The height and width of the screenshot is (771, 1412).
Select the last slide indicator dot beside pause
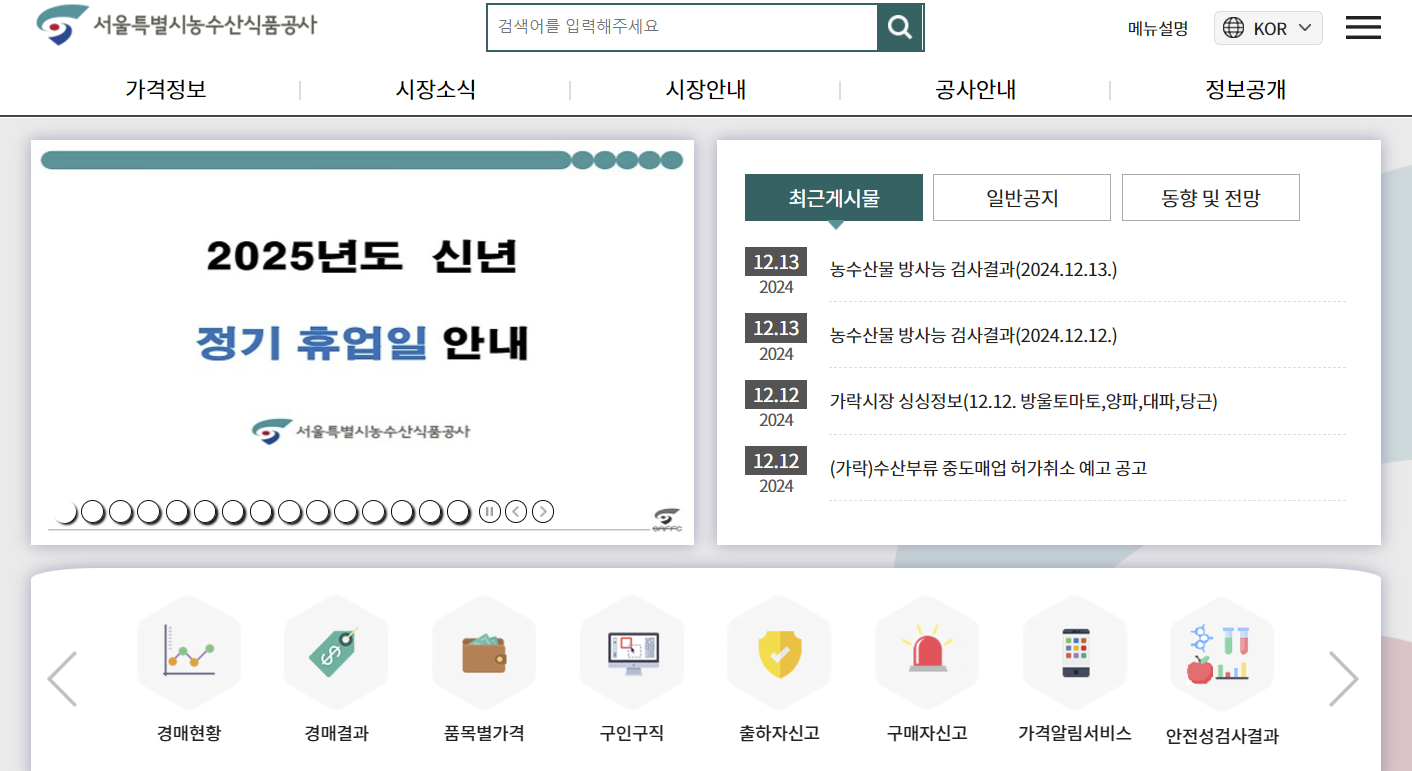pyautogui.click(x=459, y=512)
